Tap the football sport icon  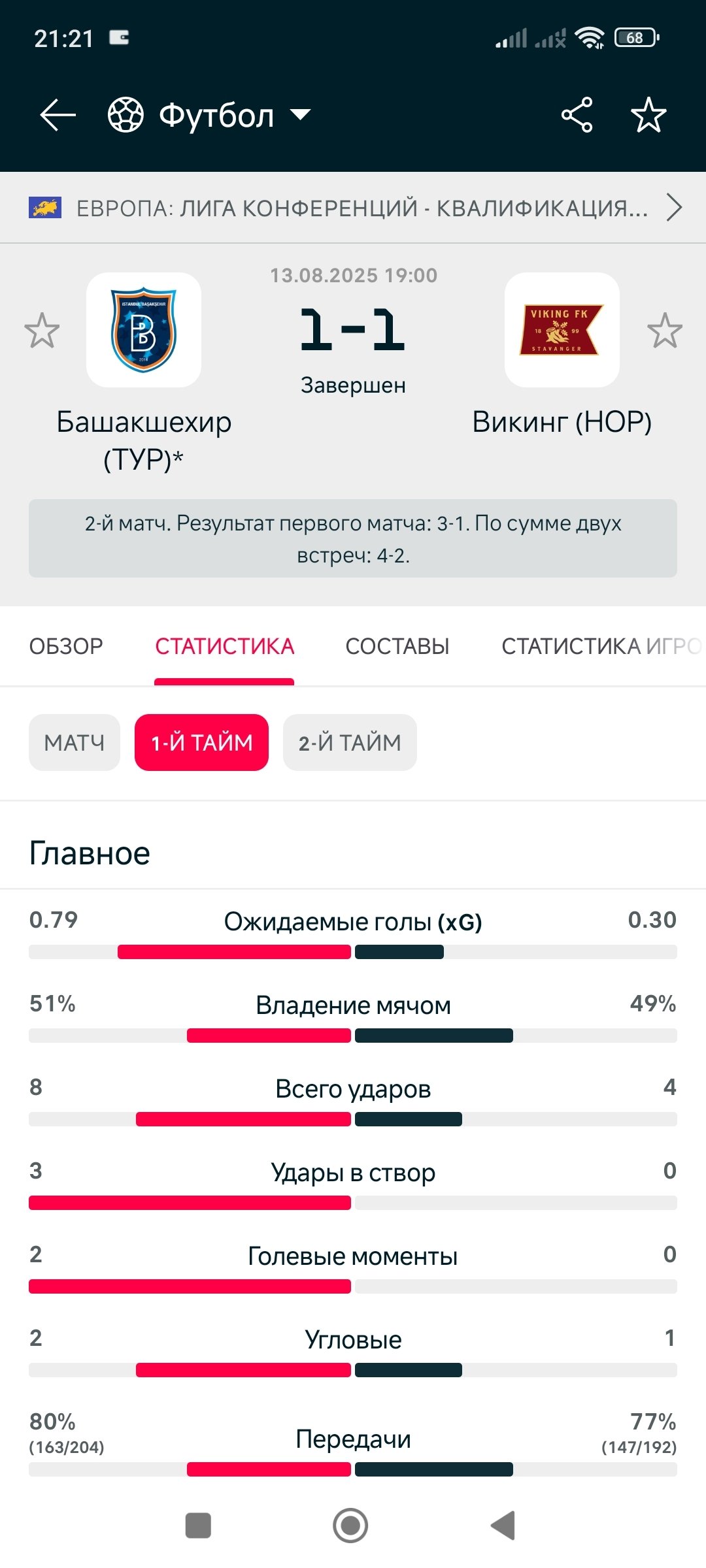[126, 115]
